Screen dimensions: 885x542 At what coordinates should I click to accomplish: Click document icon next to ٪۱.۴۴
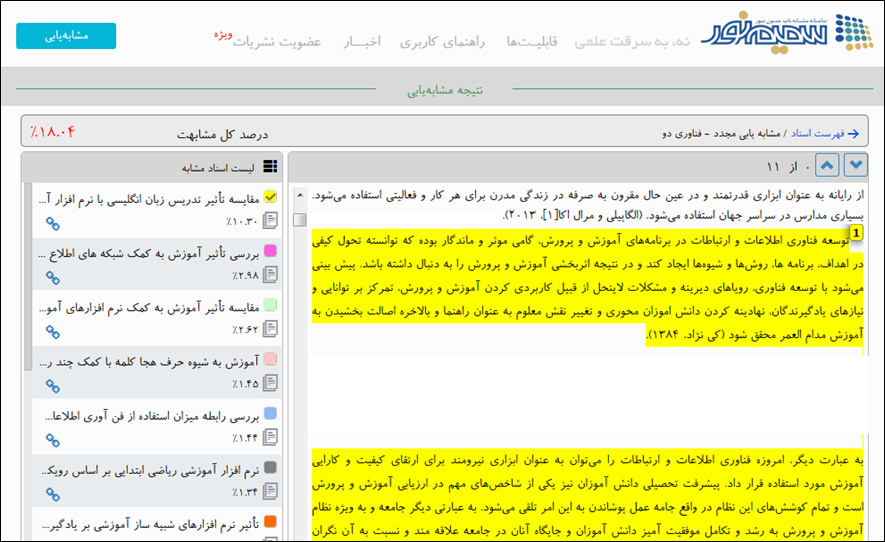(270, 437)
